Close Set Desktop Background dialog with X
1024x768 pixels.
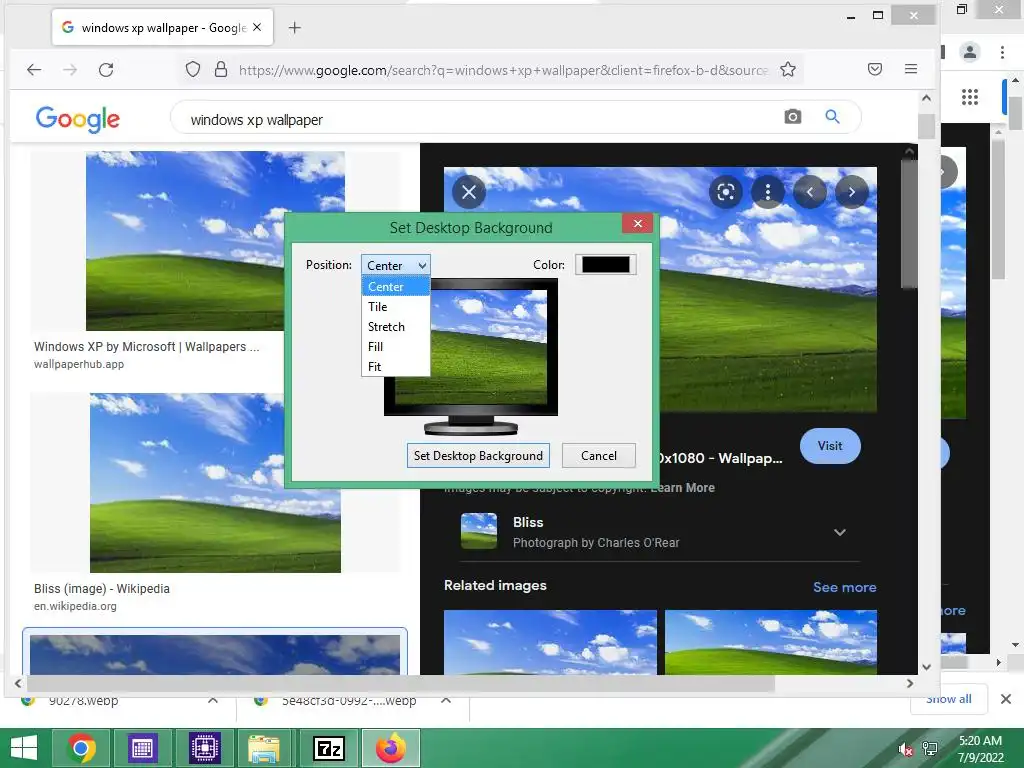tap(638, 224)
